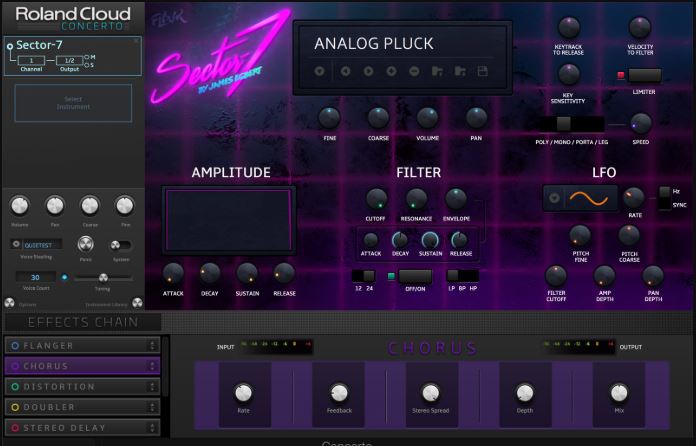Click the main Coarse knob under the preset display
This screenshot has height=446, width=696.
tap(378, 118)
